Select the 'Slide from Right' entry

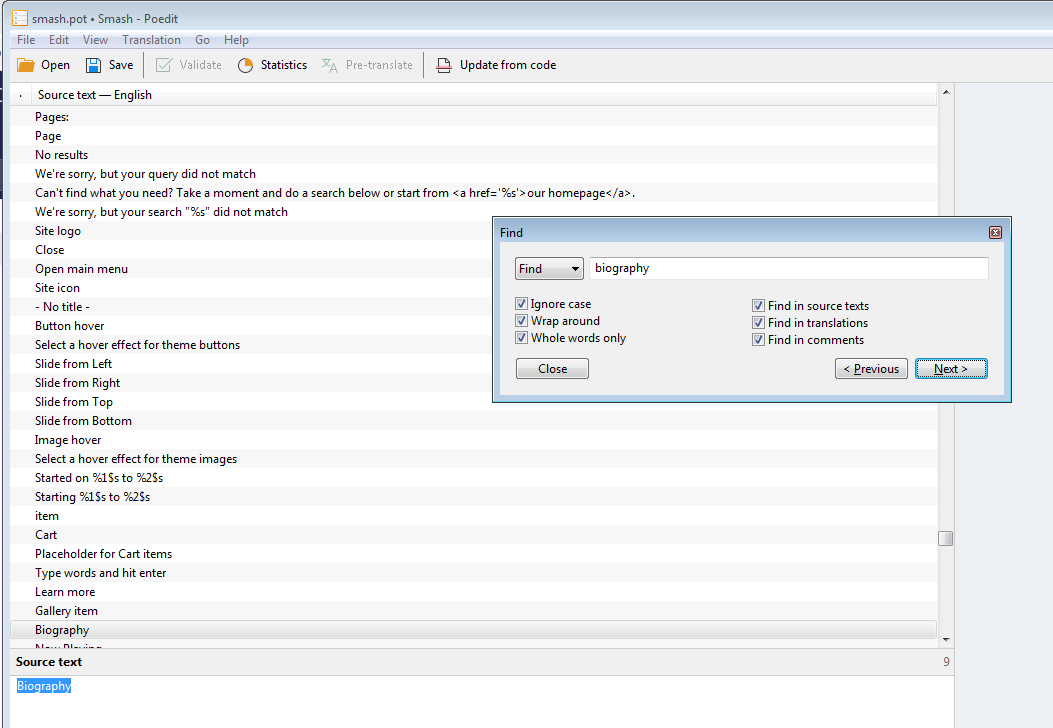(251, 383)
